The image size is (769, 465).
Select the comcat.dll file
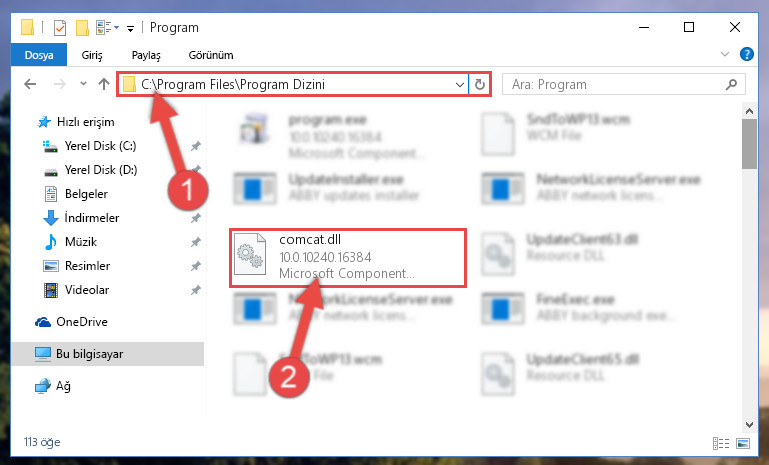pos(348,257)
